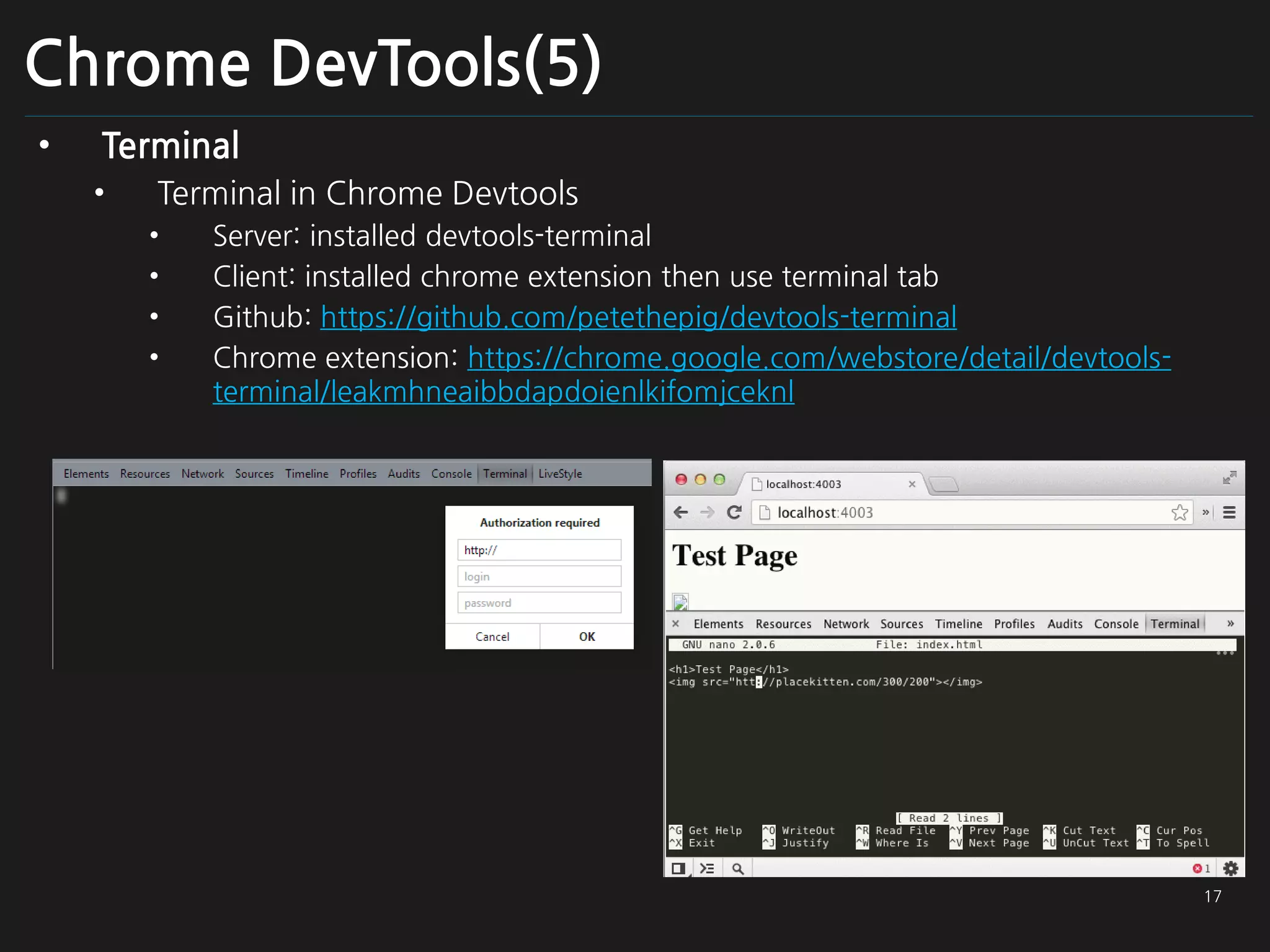Reload the localhost:4003 page
The height and width of the screenshot is (952, 1270).
pyautogui.click(x=734, y=513)
